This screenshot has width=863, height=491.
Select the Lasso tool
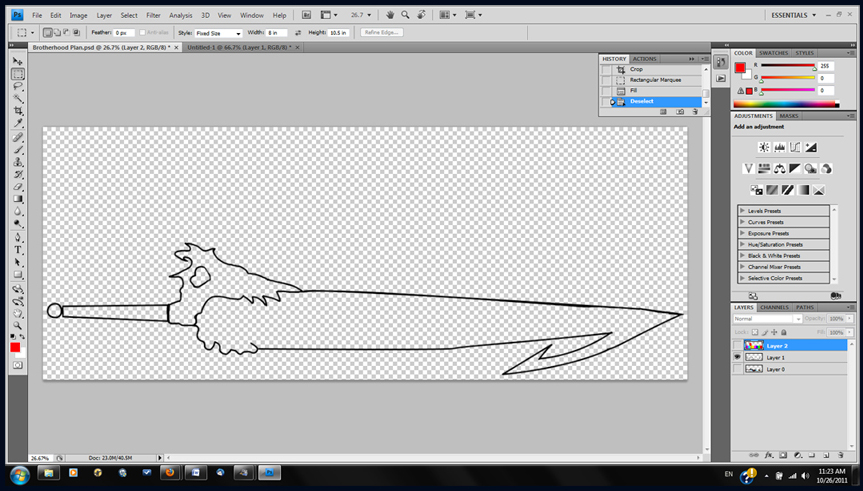pyautogui.click(x=18, y=86)
